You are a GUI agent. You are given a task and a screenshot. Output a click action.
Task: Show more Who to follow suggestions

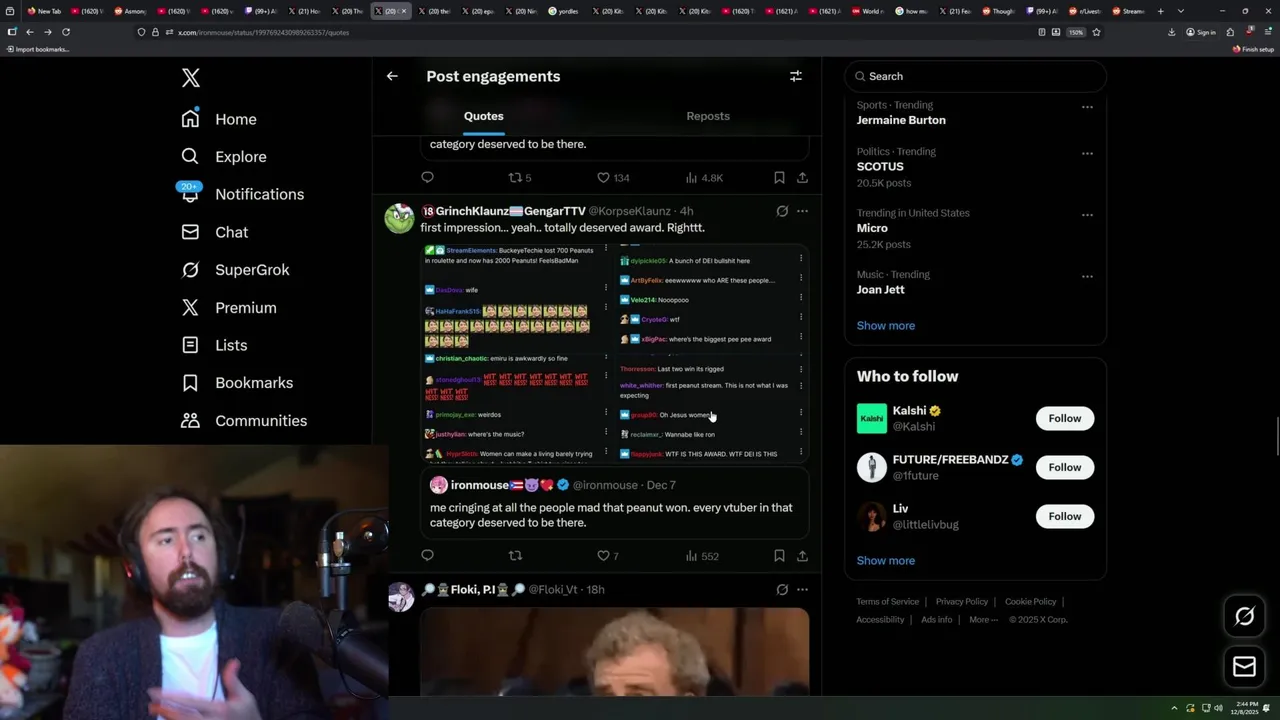pyautogui.click(x=885, y=560)
